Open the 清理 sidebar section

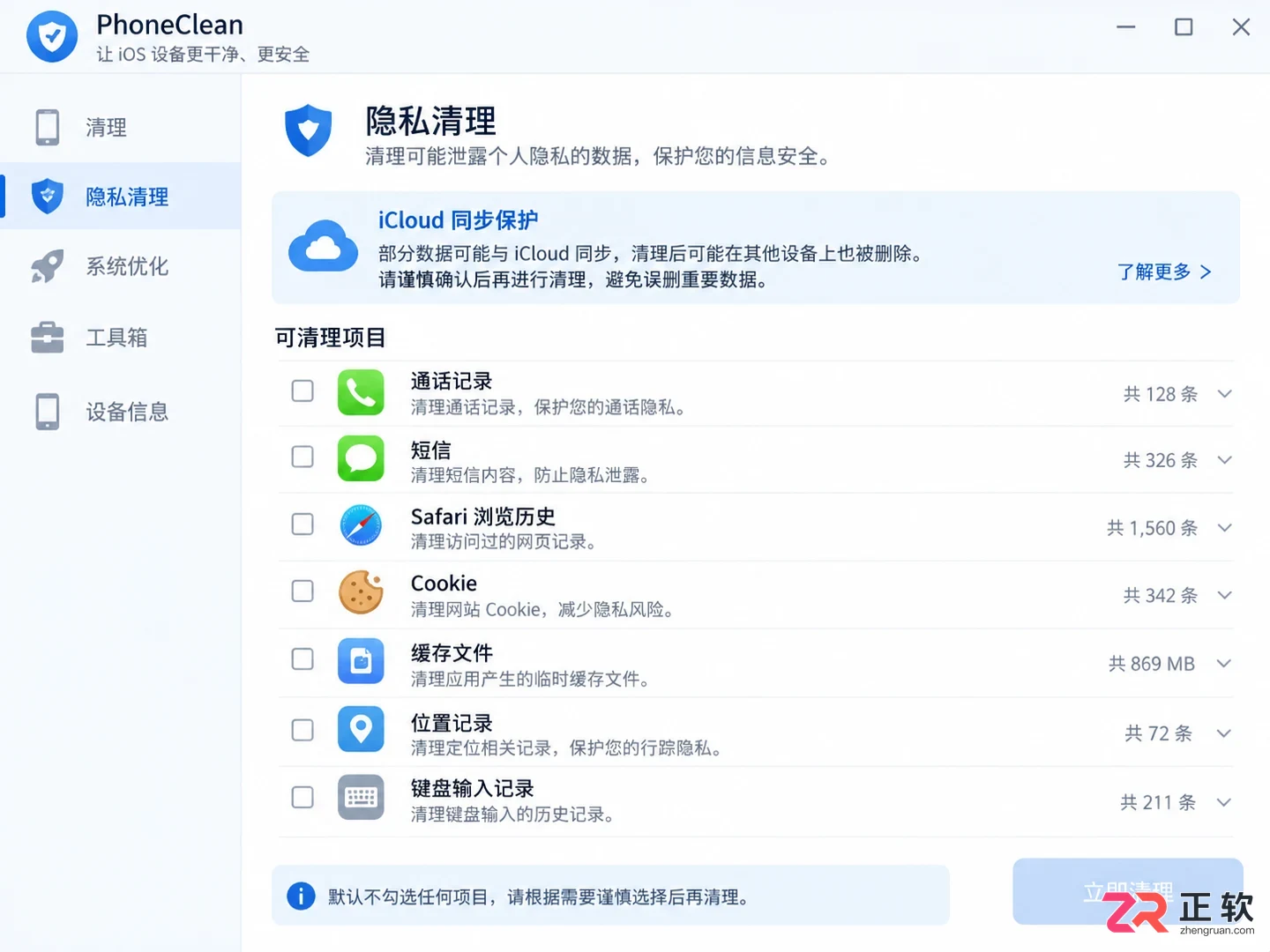coord(121,127)
